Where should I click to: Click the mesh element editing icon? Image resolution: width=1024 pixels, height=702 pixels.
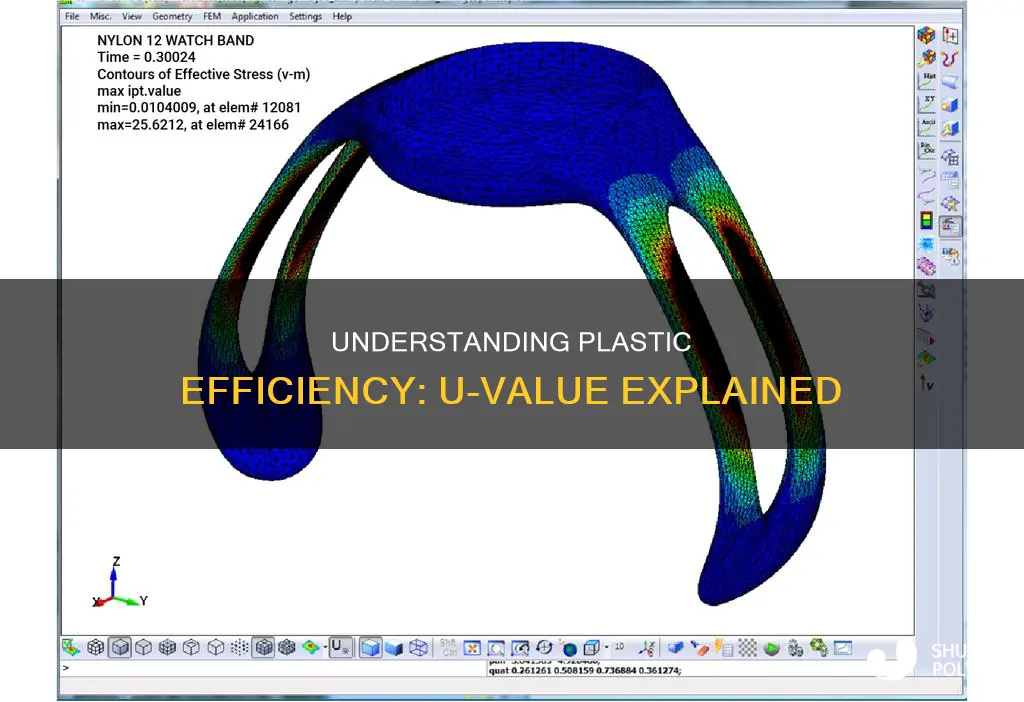point(950,203)
